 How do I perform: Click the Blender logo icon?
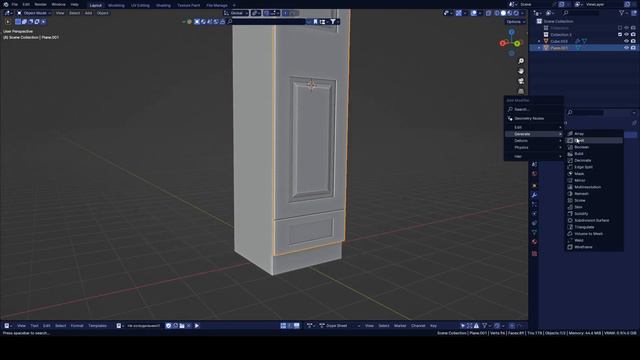pos(6,4)
